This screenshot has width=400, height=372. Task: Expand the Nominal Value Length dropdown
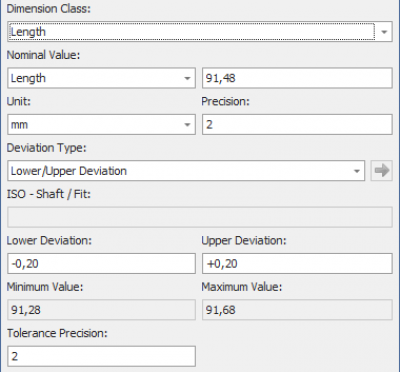click(x=187, y=78)
